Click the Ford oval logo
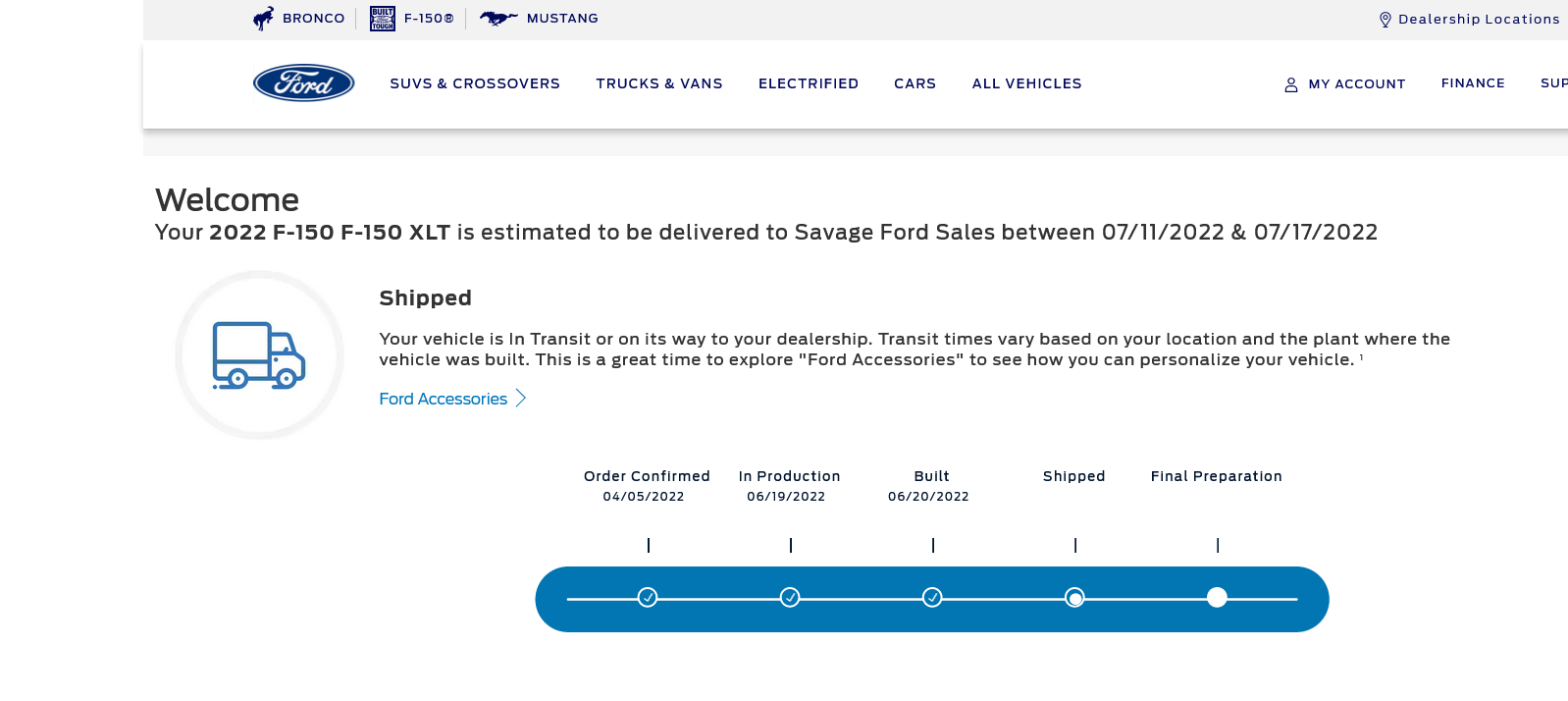Image resolution: width=1568 pixels, height=701 pixels. [x=303, y=83]
